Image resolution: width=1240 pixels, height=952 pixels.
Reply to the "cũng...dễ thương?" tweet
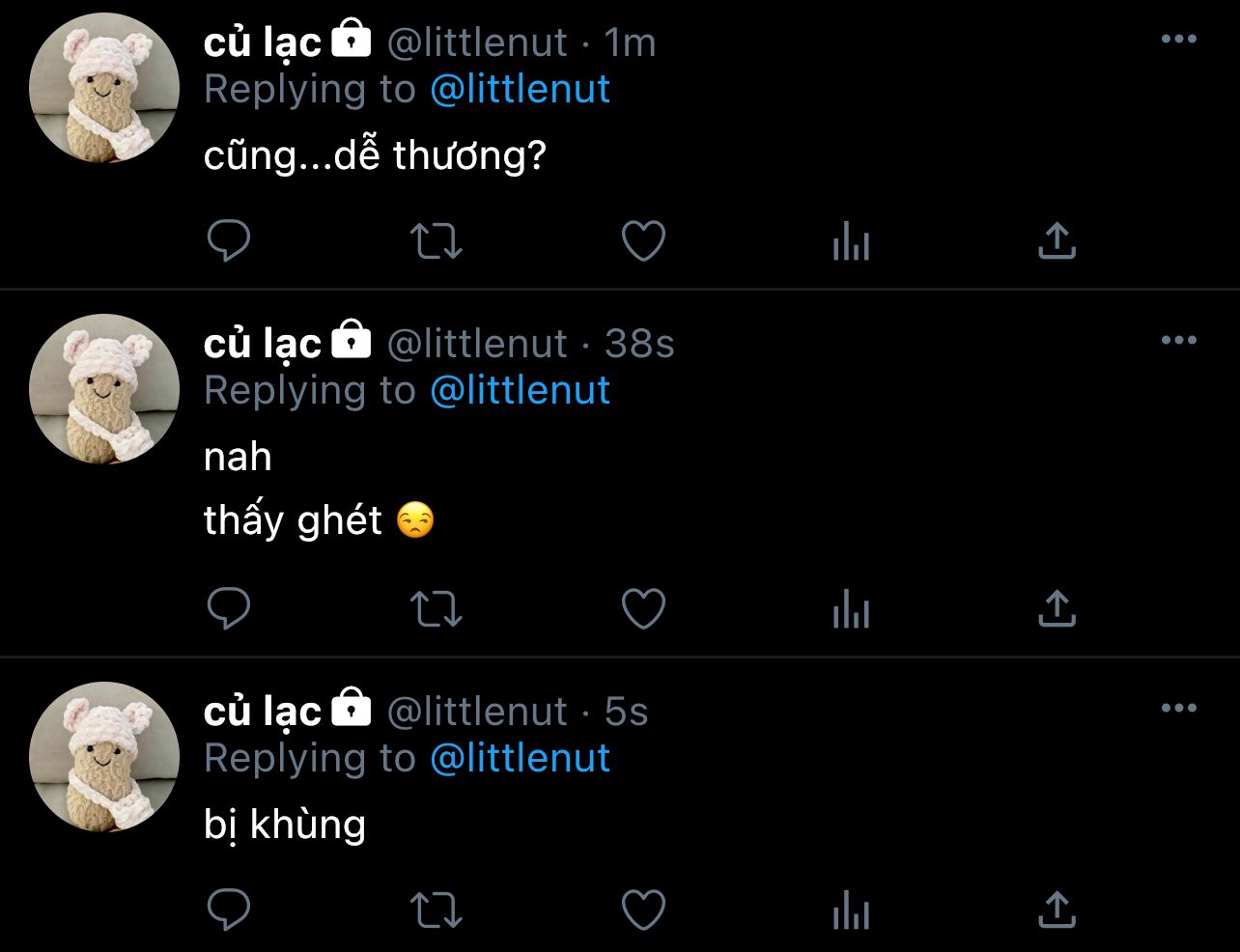click(229, 241)
